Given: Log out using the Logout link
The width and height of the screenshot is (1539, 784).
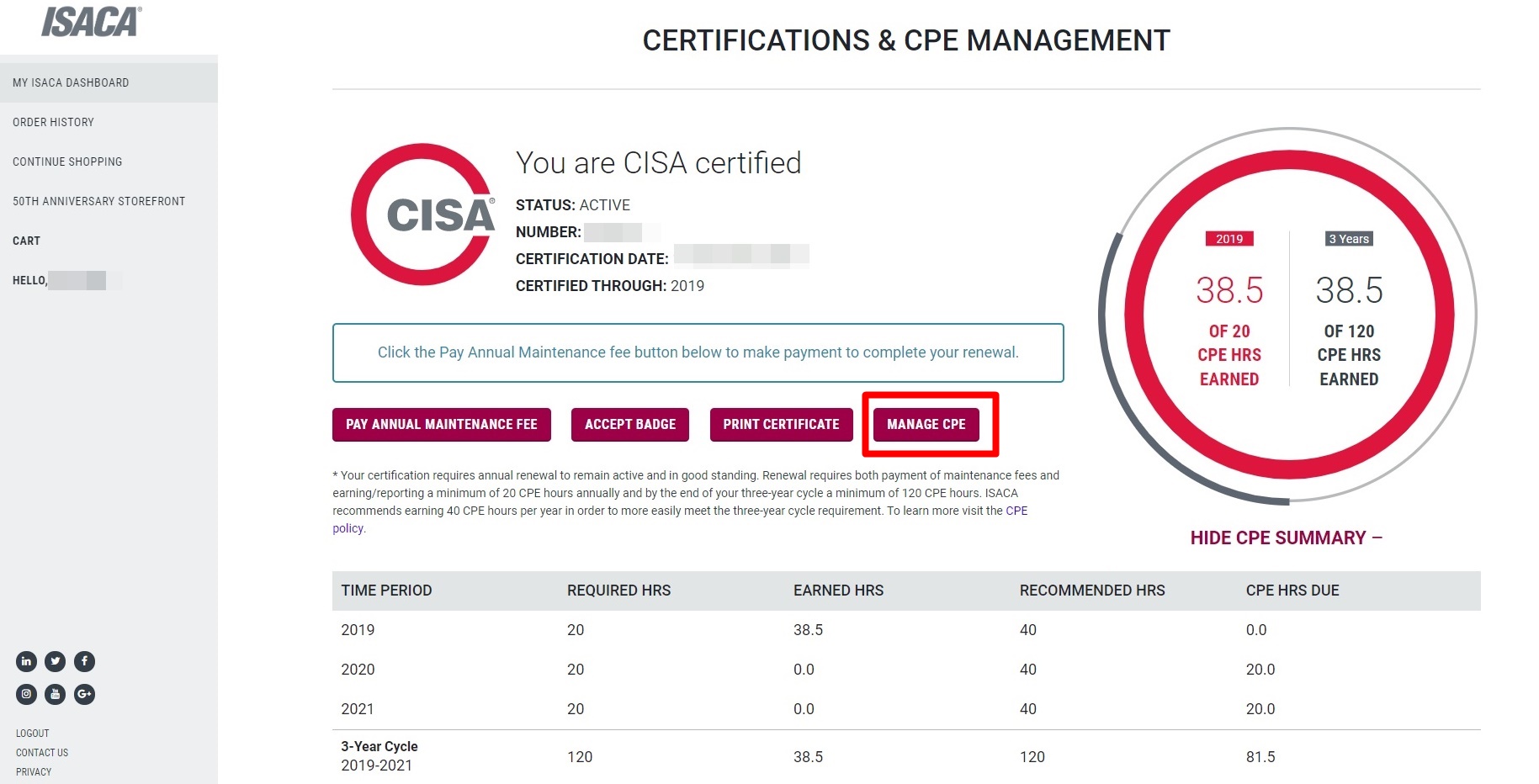Looking at the screenshot, I should [32, 734].
